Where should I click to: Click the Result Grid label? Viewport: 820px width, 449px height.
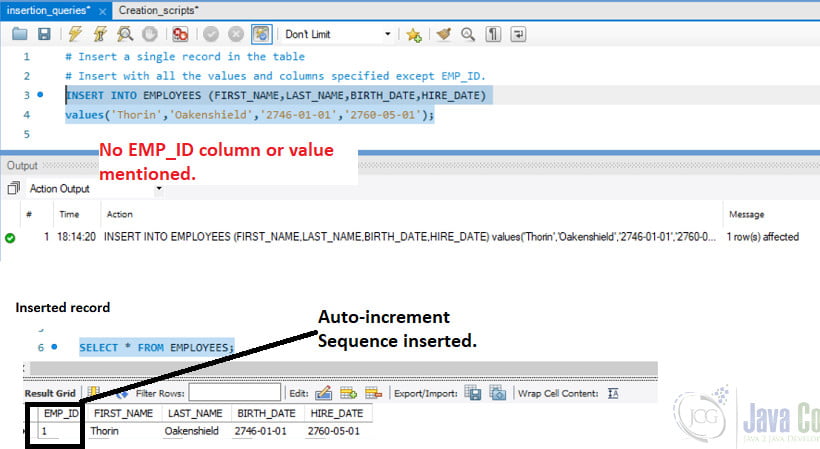click(50, 393)
